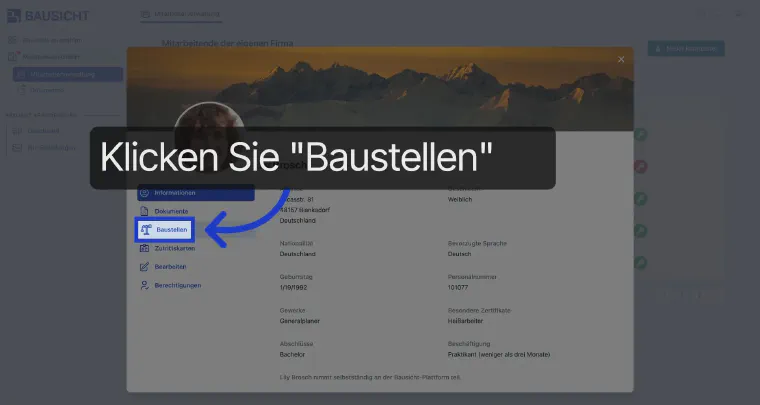Click the personnel number 101077
Viewport: 760px width, 405px height.
(x=458, y=288)
